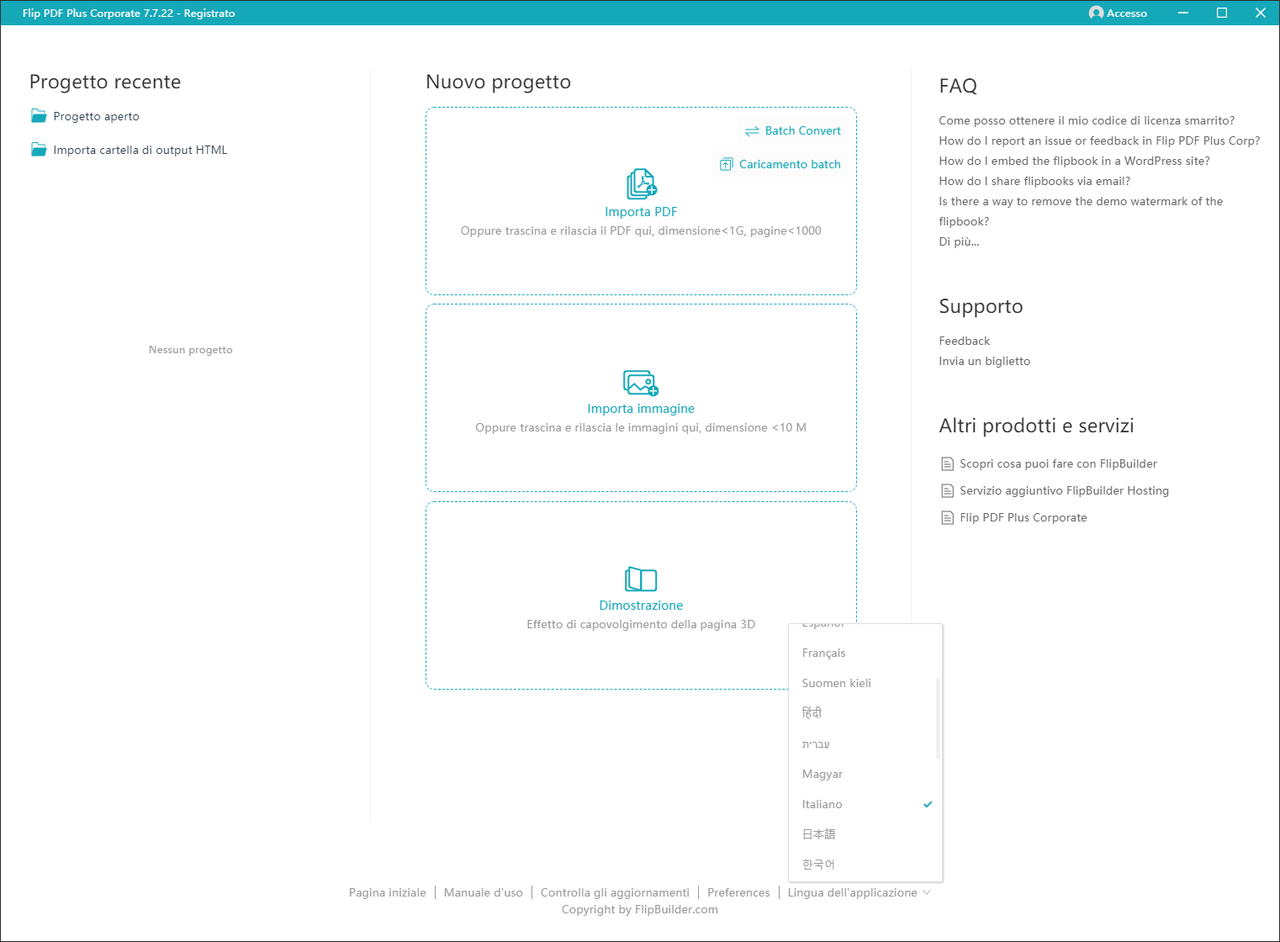Screen dimensions: 1280x942
Task: Click the Batch Convert arrows icon
Action: (x=752, y=131)
